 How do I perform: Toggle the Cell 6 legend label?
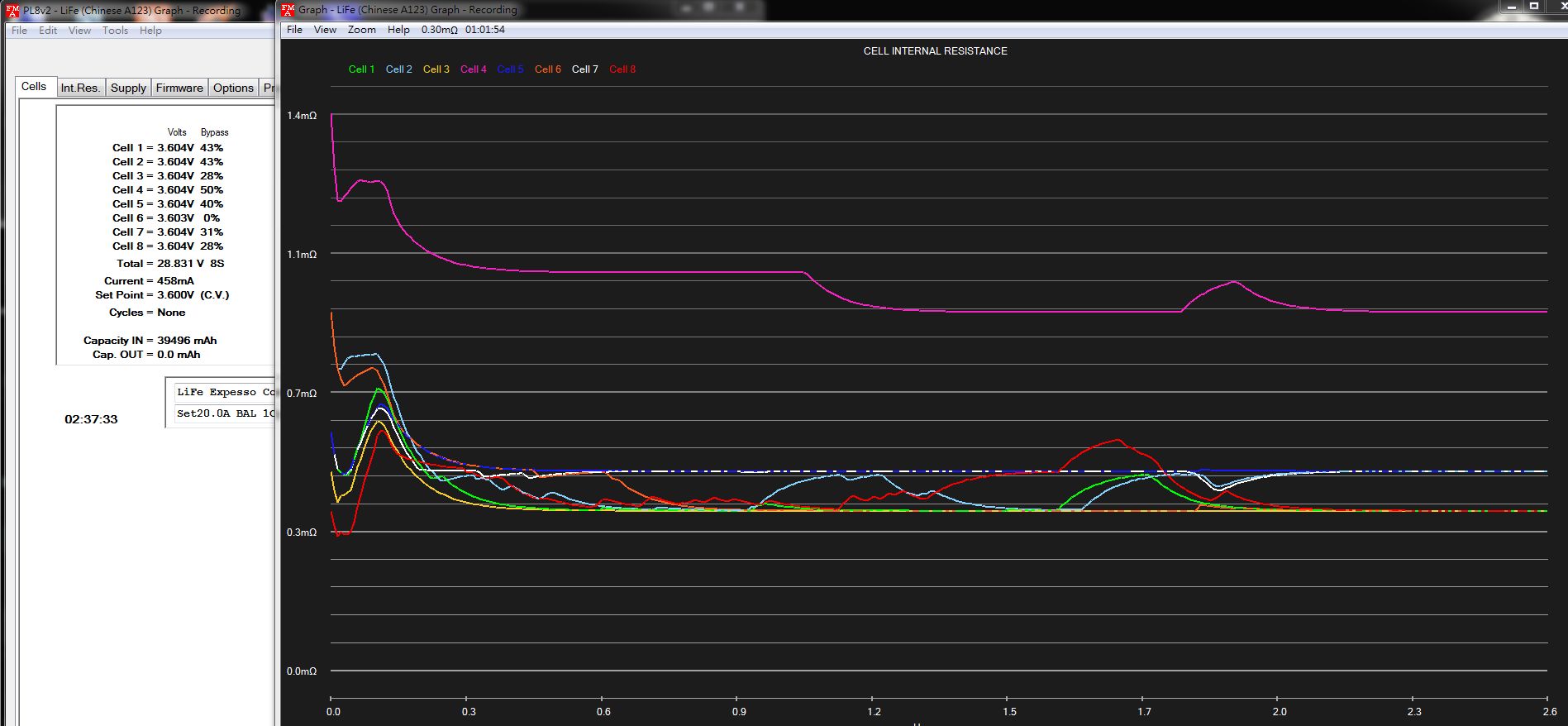coord(547,69)
